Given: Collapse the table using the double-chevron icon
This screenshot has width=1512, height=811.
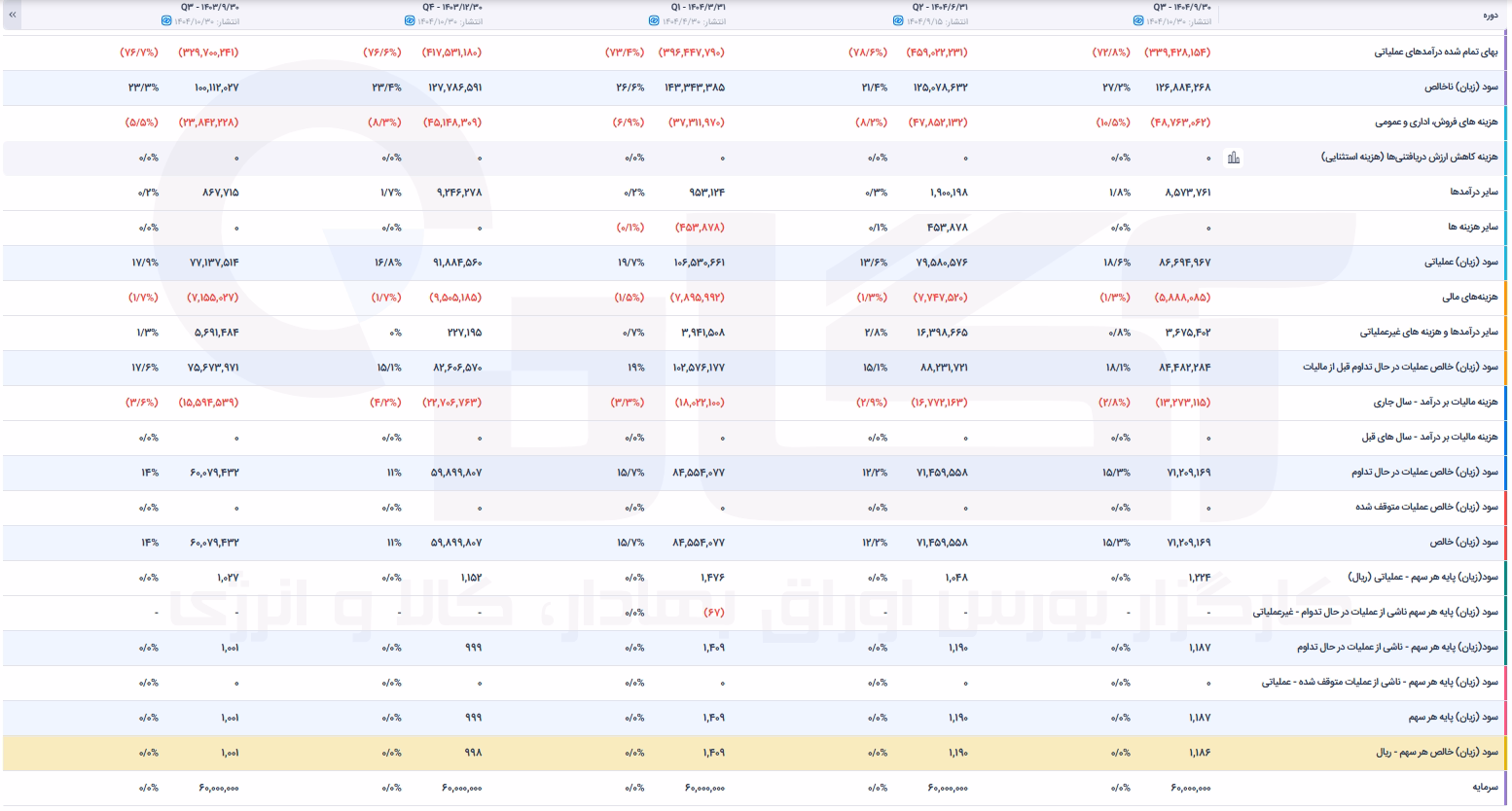Looking at the screenshot, I should pyautogui.click(x=12, y=15).
